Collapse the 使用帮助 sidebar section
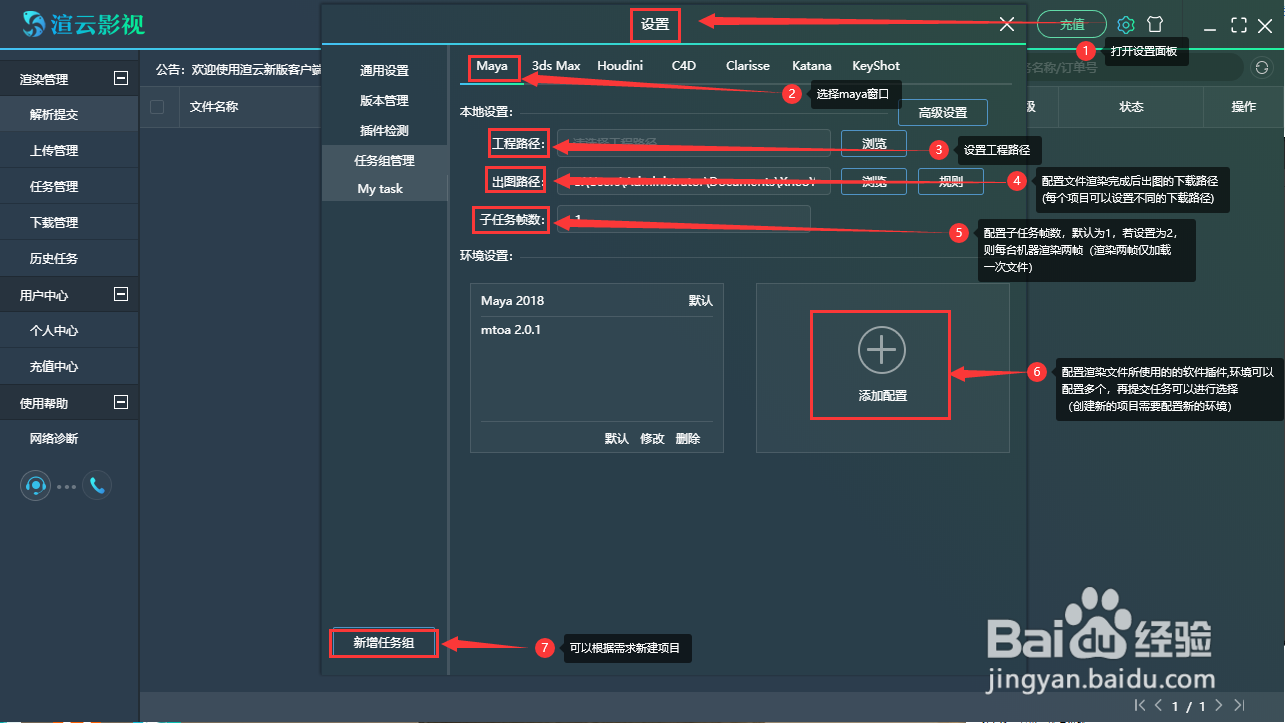The height and width of the screenshot is (723, 1285). pos(121,402)
